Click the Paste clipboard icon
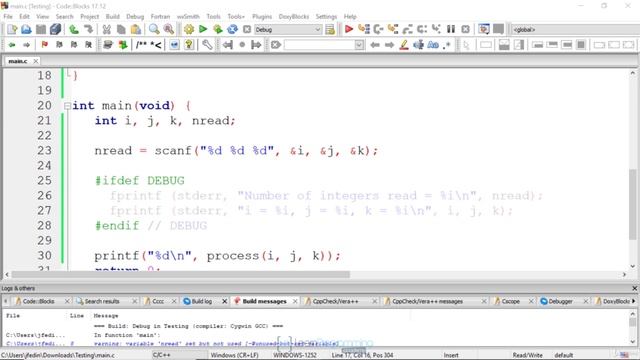Viewport: 640px width, 360px height. click(x=136, y=29)
